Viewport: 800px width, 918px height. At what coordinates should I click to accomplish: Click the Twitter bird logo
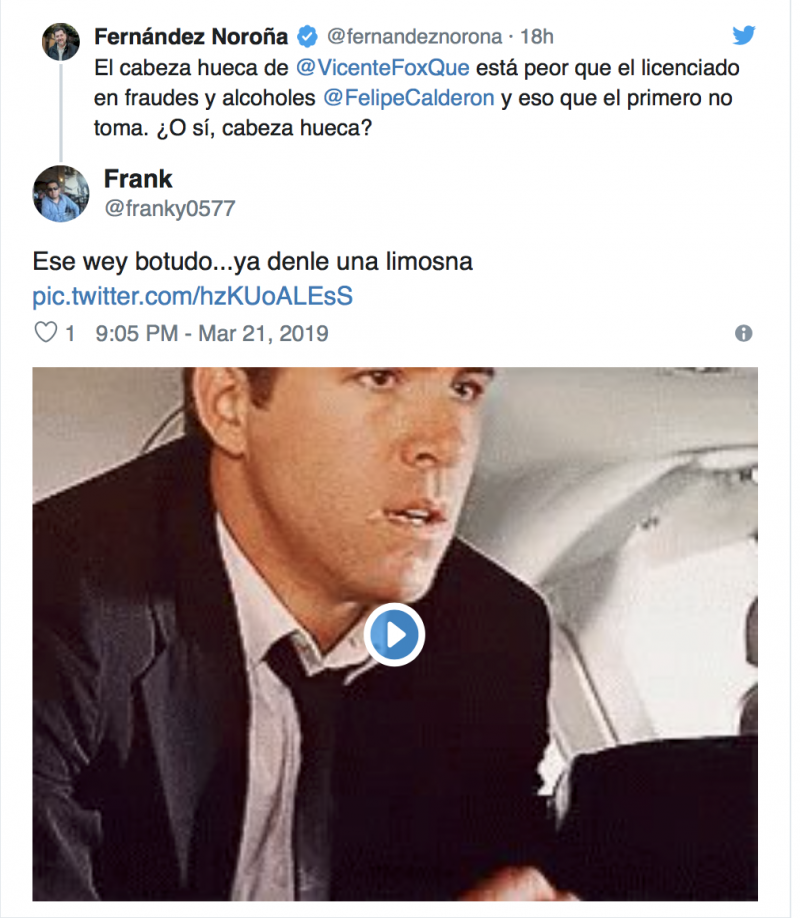coord(743,36)
